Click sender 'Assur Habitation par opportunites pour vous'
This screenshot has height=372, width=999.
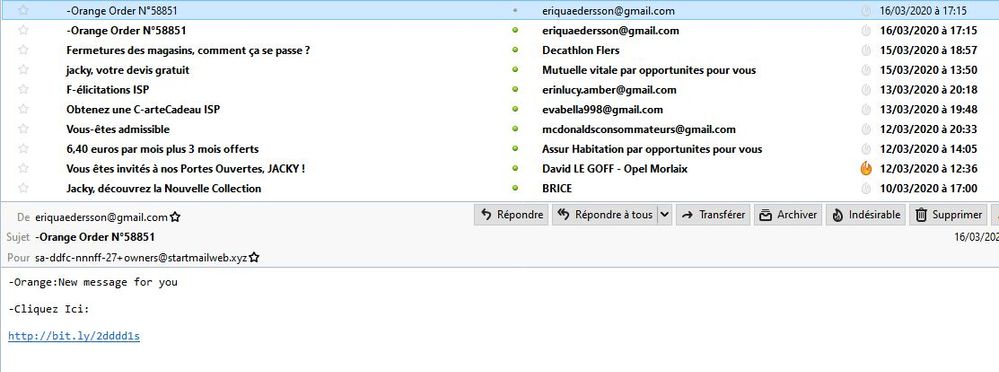tap(652, 149)
